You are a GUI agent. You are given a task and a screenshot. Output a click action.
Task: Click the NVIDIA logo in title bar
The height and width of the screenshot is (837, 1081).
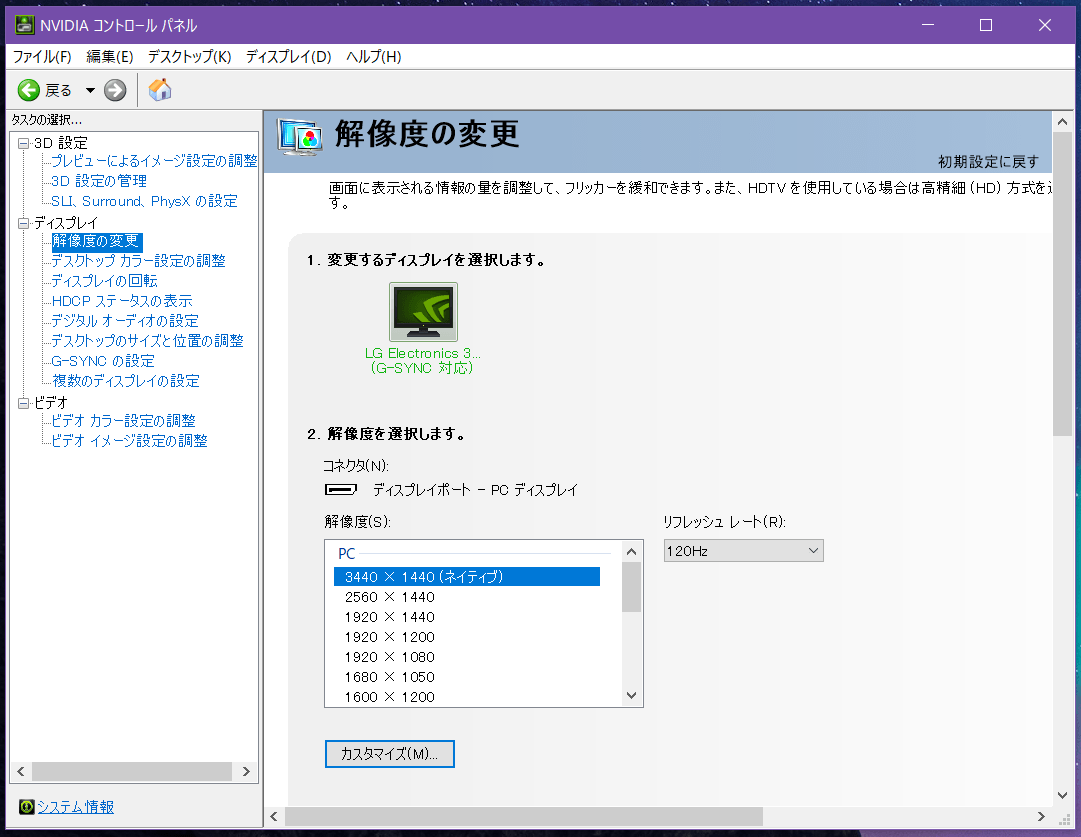(25, 26)
